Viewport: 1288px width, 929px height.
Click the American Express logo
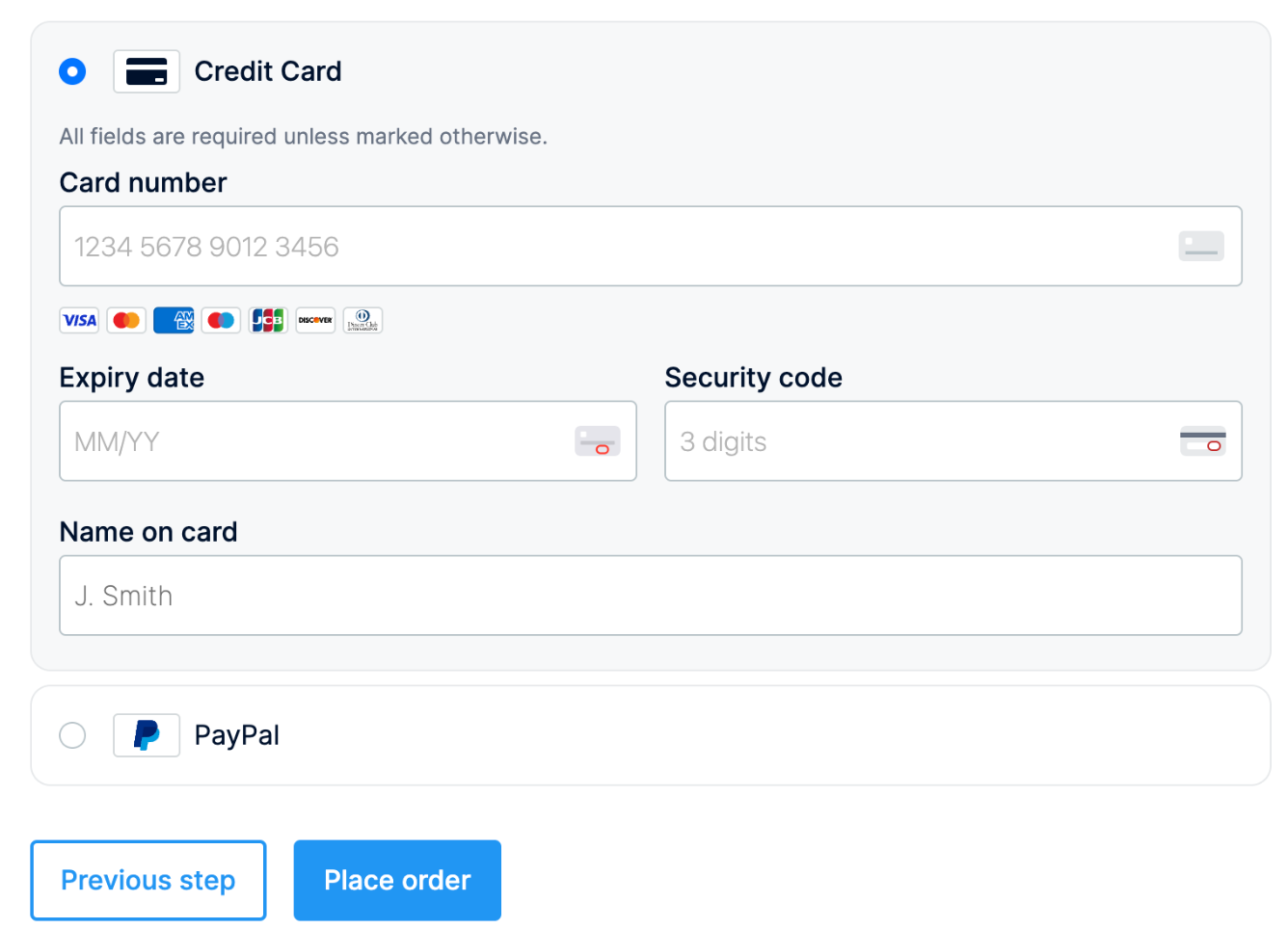(174, 320)
